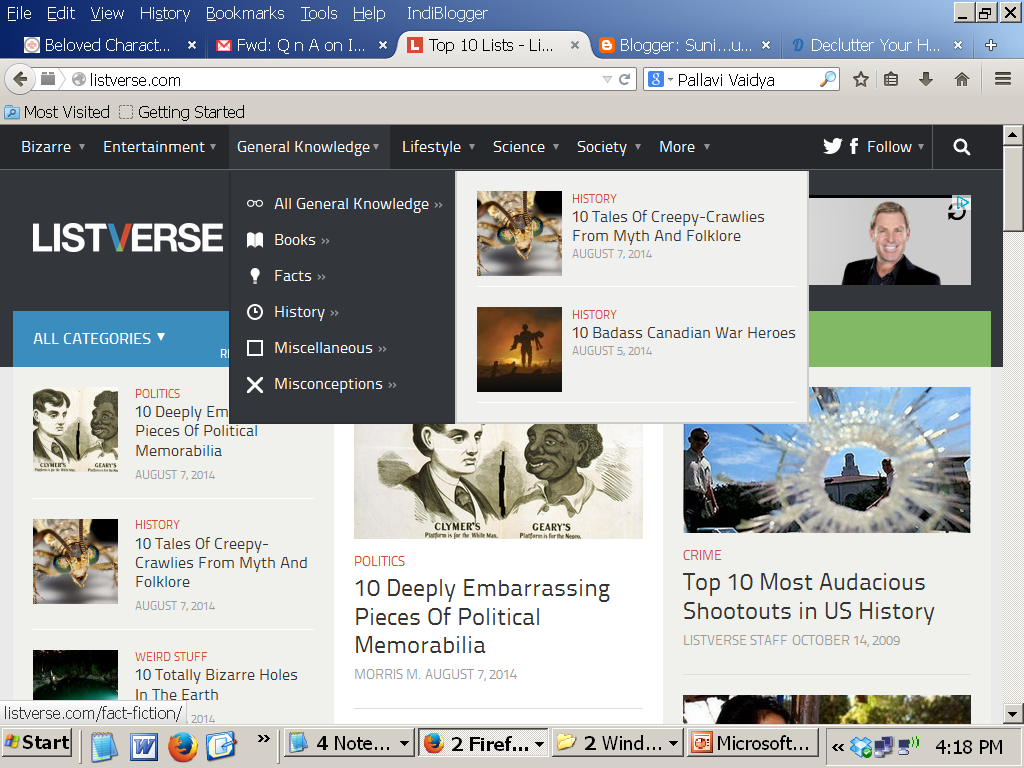The height and width of the screenshot is (768, 1024).
Task: Open the address bar history dropdown arrow
Action: (x=607, y=80)
